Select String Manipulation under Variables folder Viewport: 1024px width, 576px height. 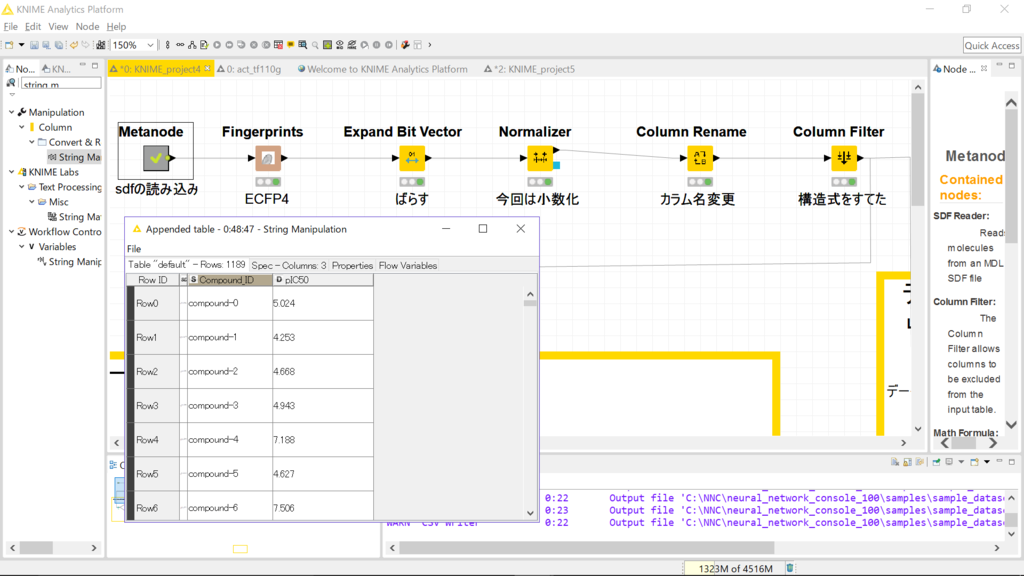click(x=70, y=262)
